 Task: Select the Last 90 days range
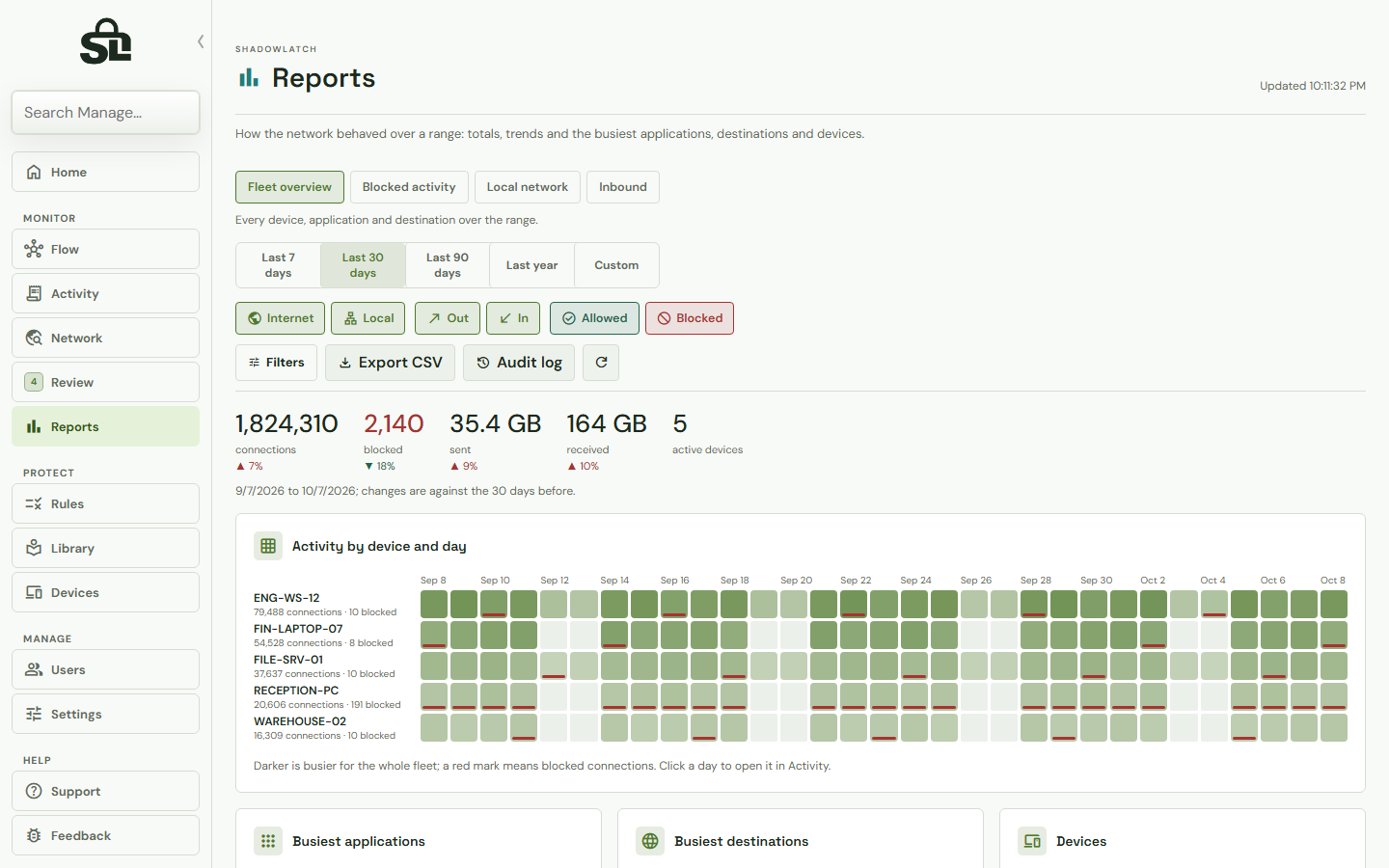(448, 265)
